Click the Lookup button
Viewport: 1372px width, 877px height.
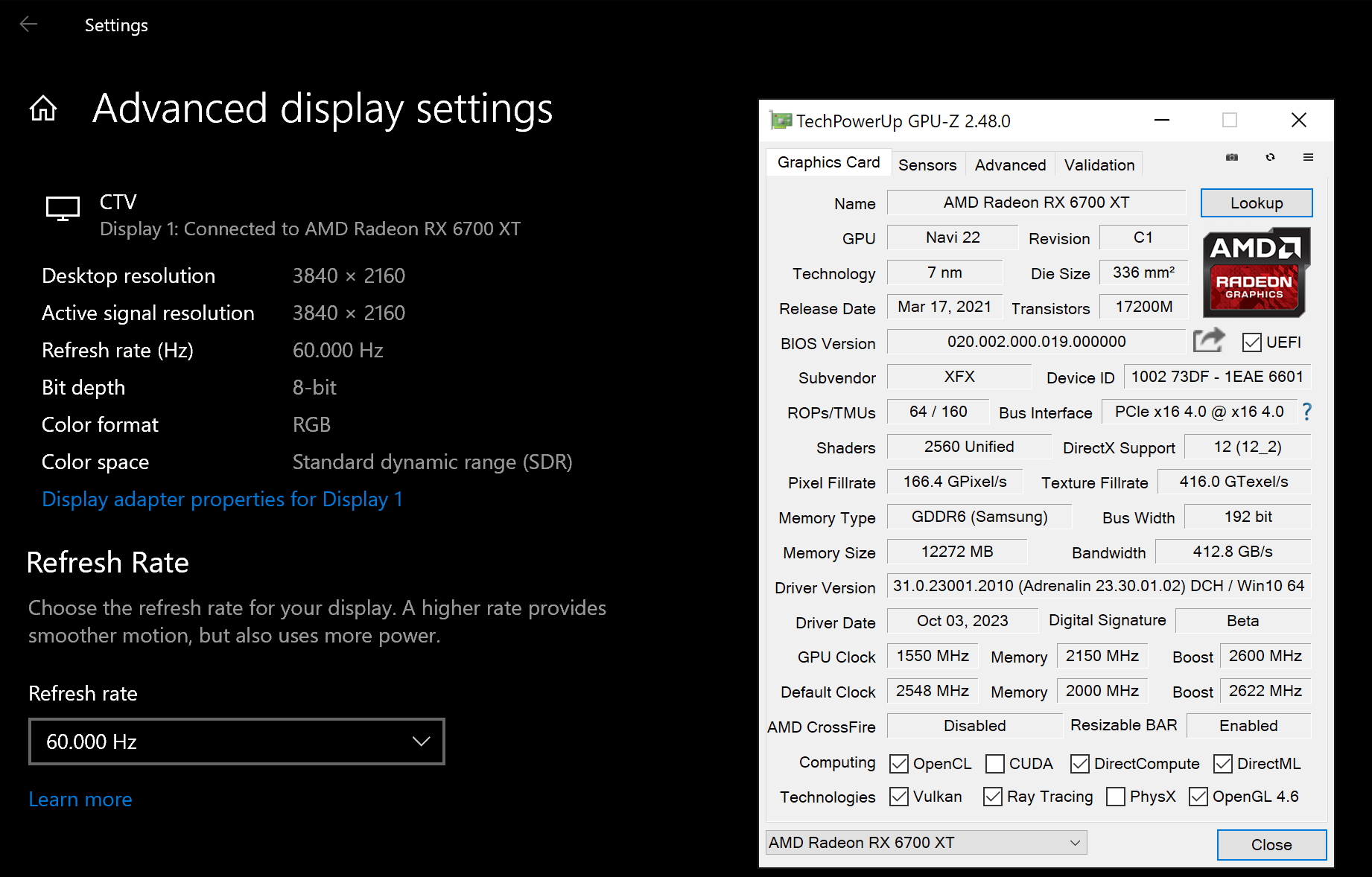pos(1257,203)
